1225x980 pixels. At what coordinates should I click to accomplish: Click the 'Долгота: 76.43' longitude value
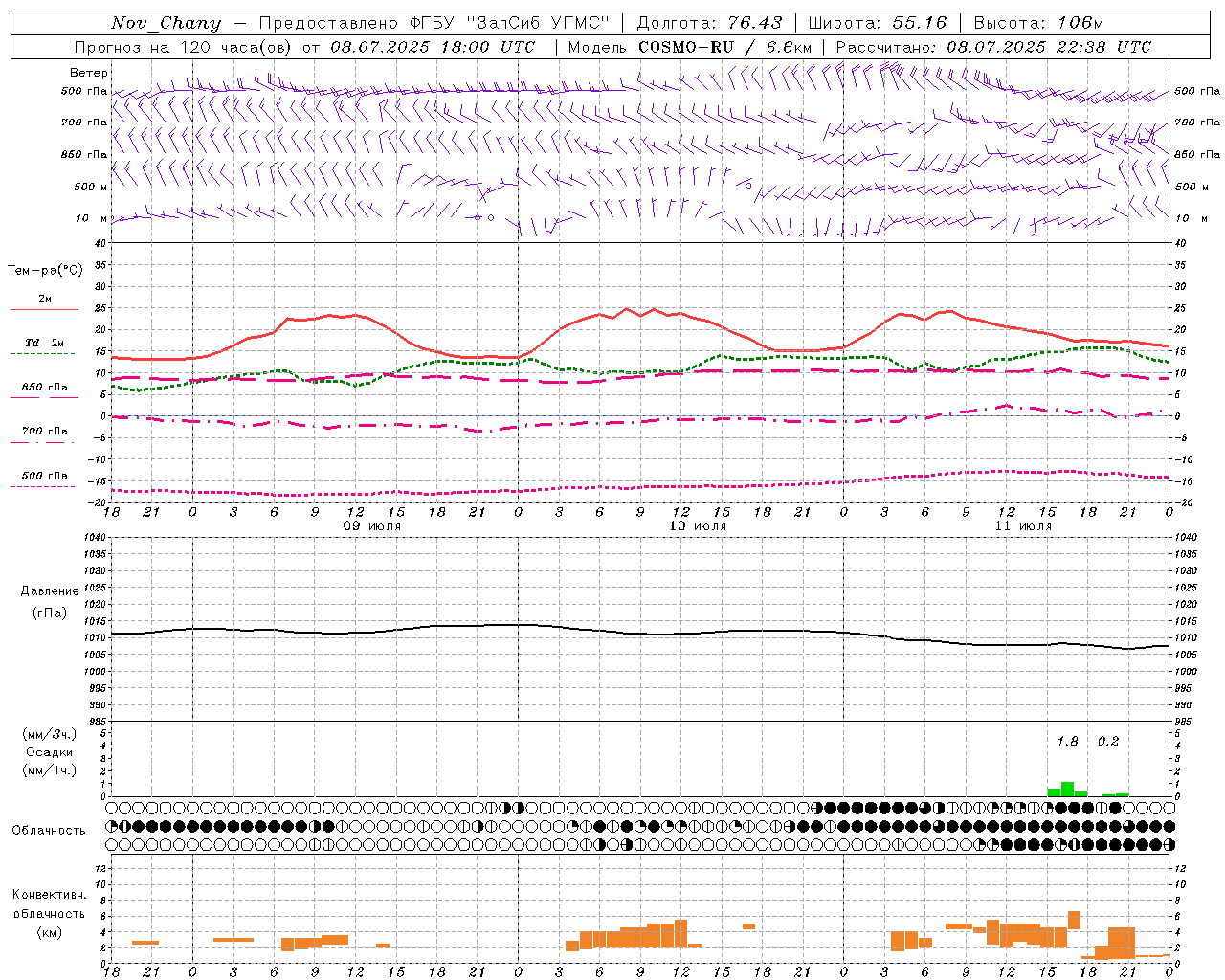click(x=709, y=23)
